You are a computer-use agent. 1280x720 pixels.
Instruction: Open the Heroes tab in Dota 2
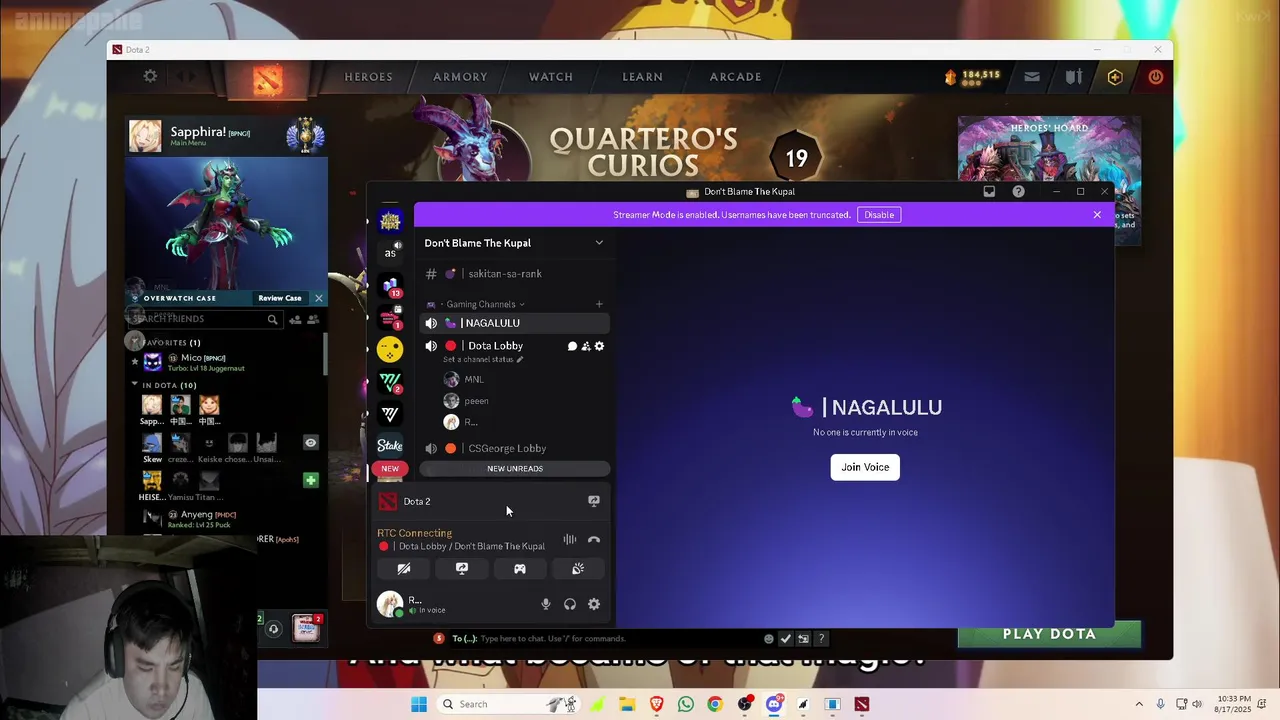[368, 77]
